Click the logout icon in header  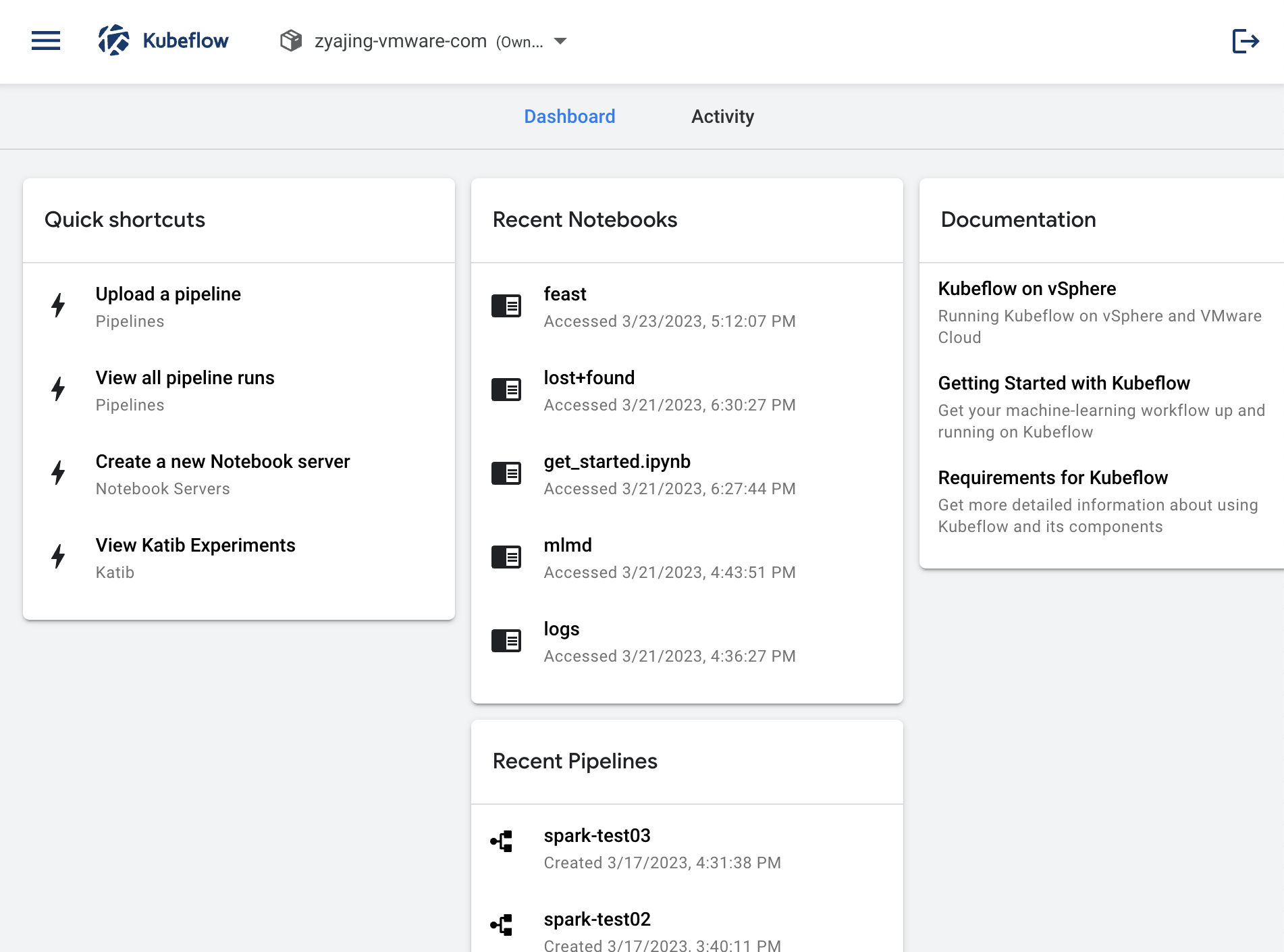(1246, 41)
